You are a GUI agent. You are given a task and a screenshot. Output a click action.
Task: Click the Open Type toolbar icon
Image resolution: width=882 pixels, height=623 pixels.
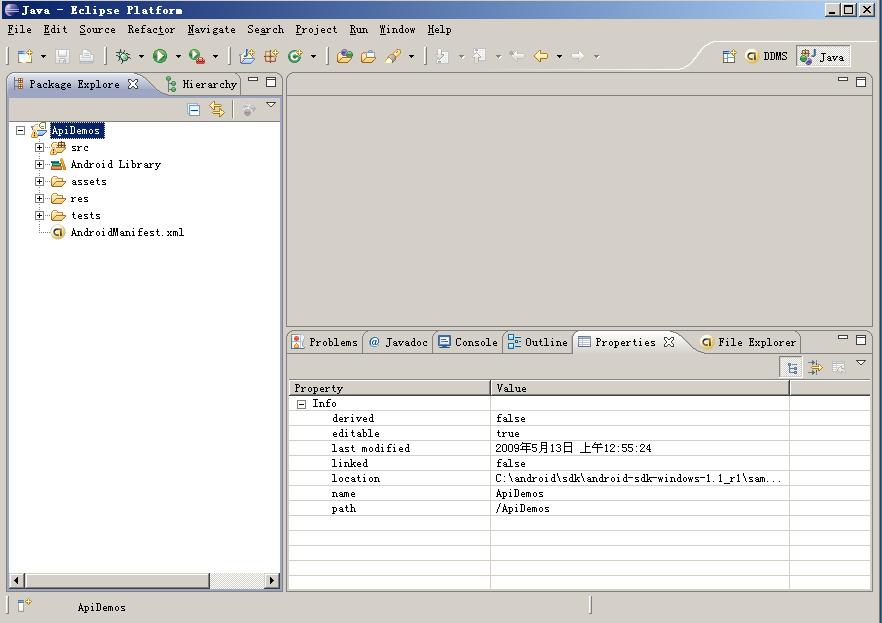(x=344, y=56)
